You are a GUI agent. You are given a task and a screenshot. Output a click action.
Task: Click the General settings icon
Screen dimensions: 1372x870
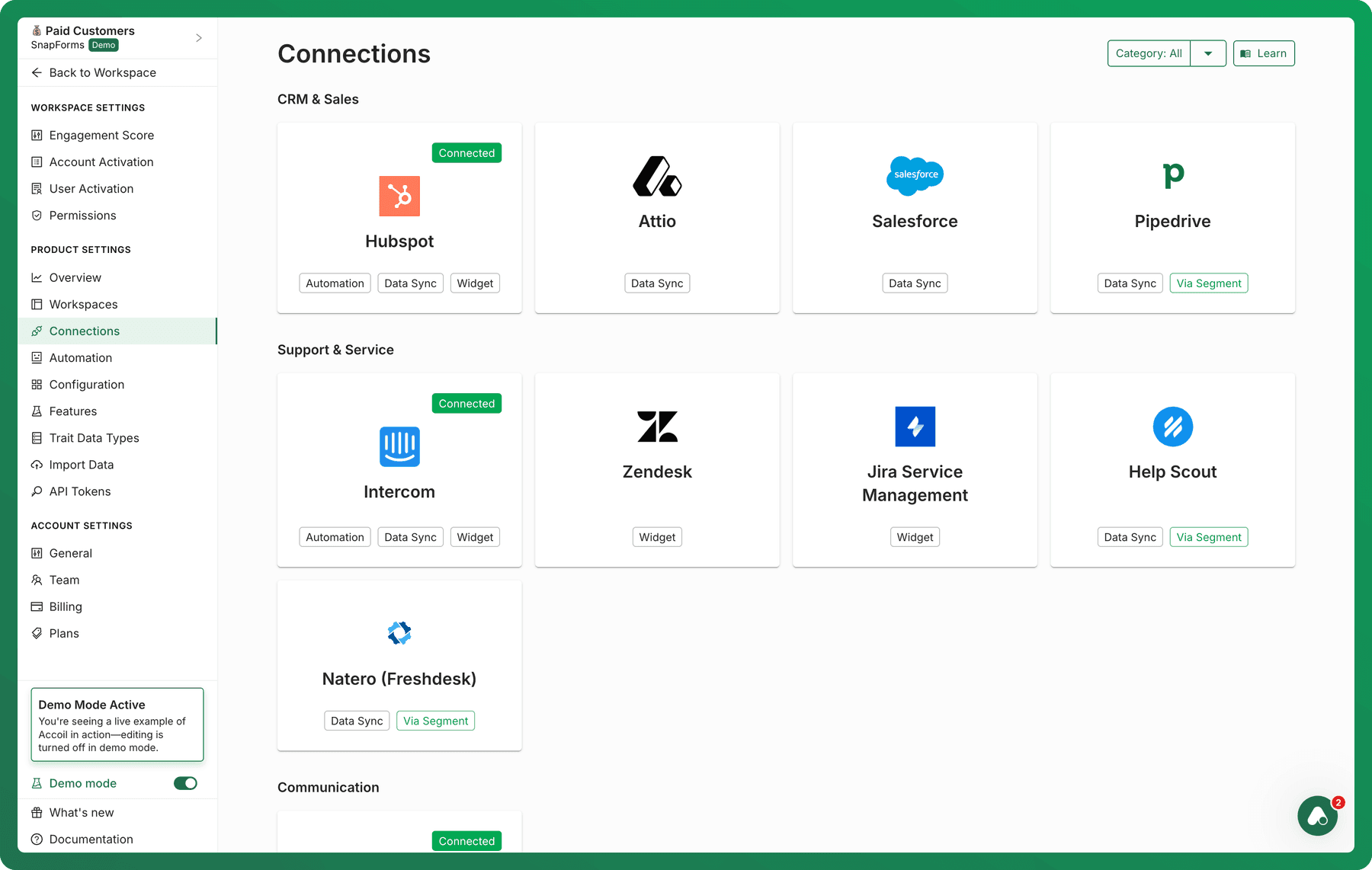point(37,553)
